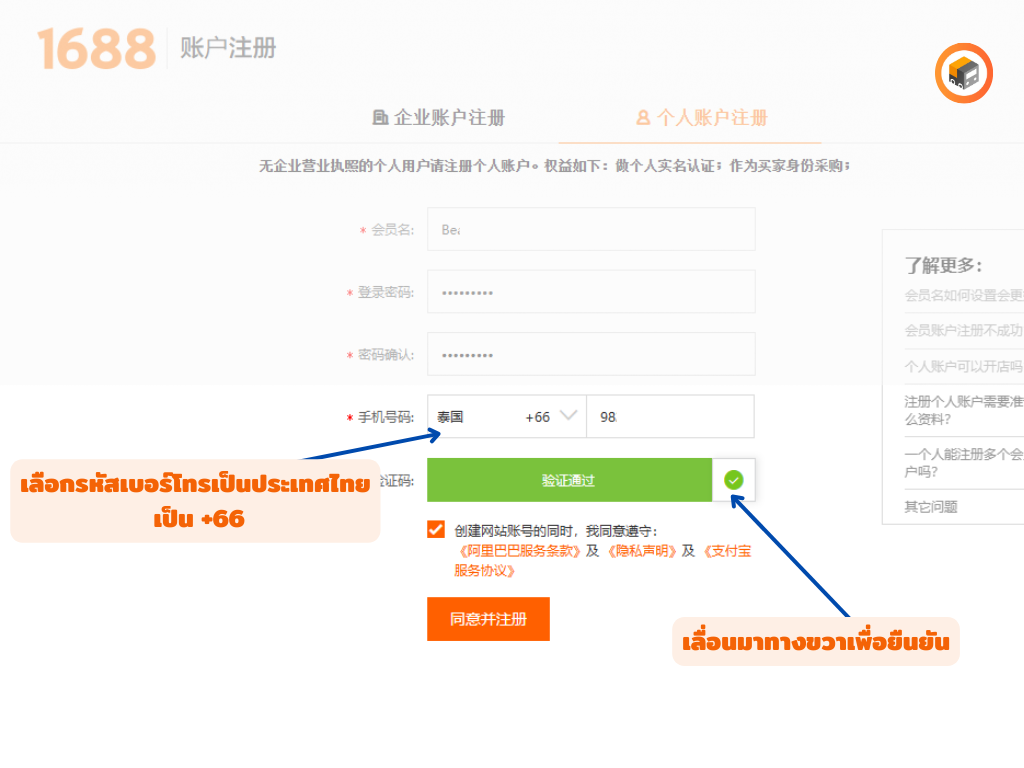
Task: Open the 泰国 +66 country code dropdown
Action: coord(506,417)
